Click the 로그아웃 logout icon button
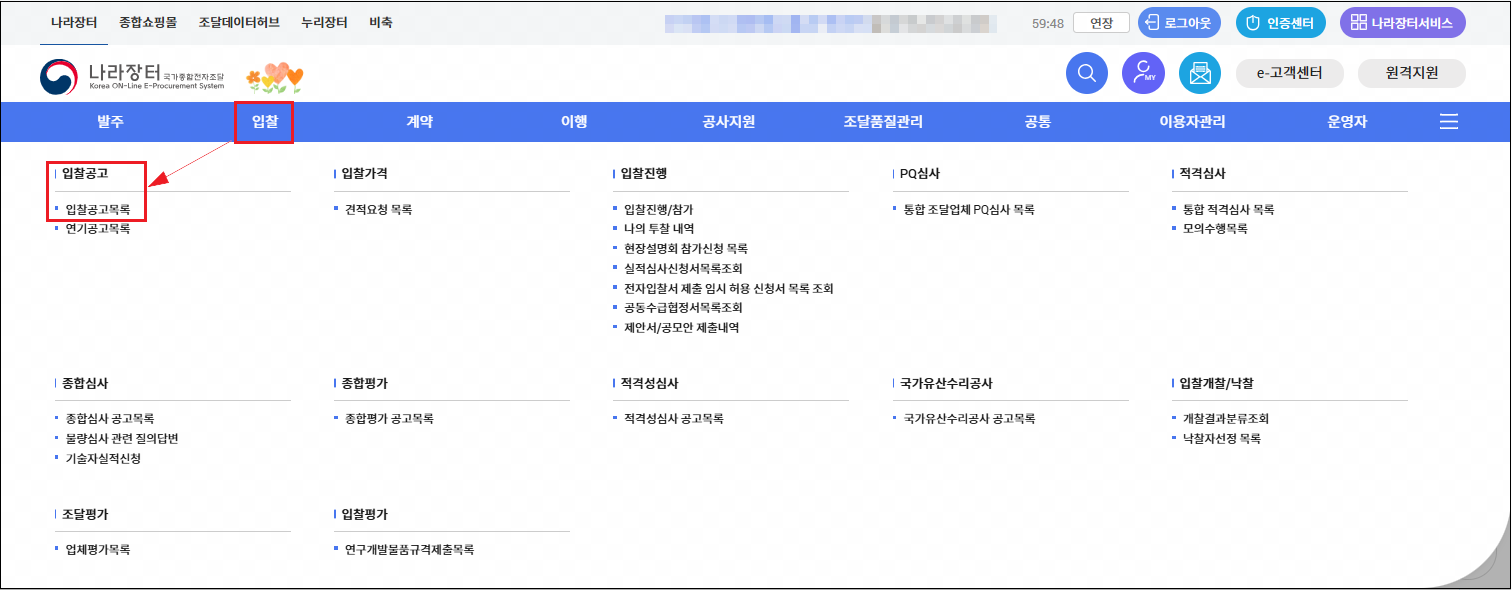Viewport: 1512px width, 590px height. tap(1178, 21)
